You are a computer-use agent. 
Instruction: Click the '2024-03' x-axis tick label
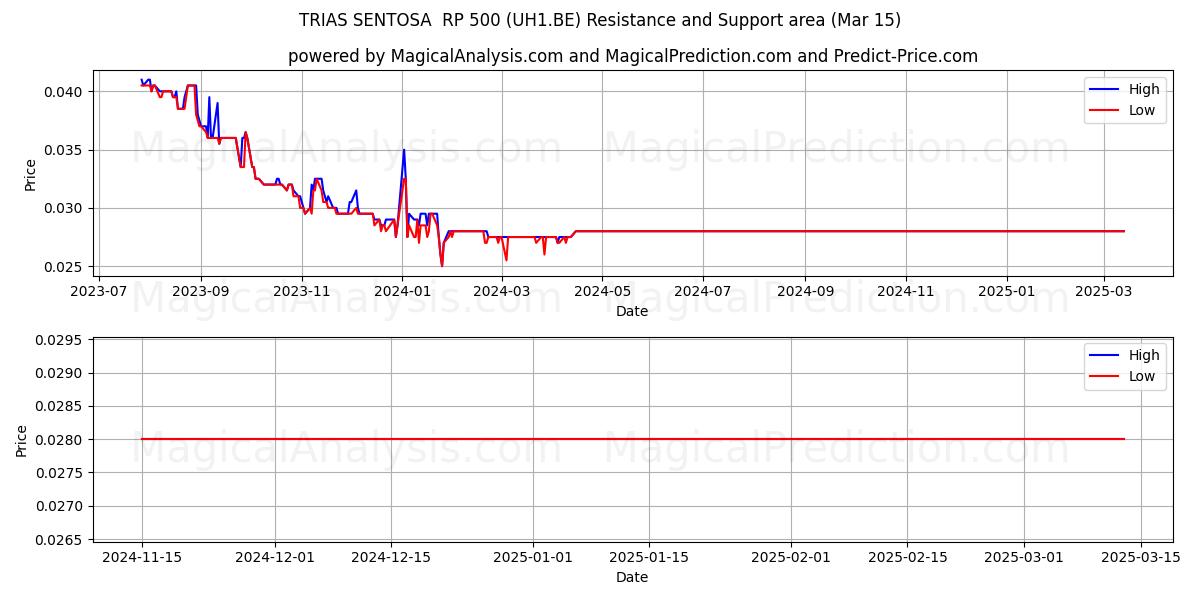coord(502,292)
